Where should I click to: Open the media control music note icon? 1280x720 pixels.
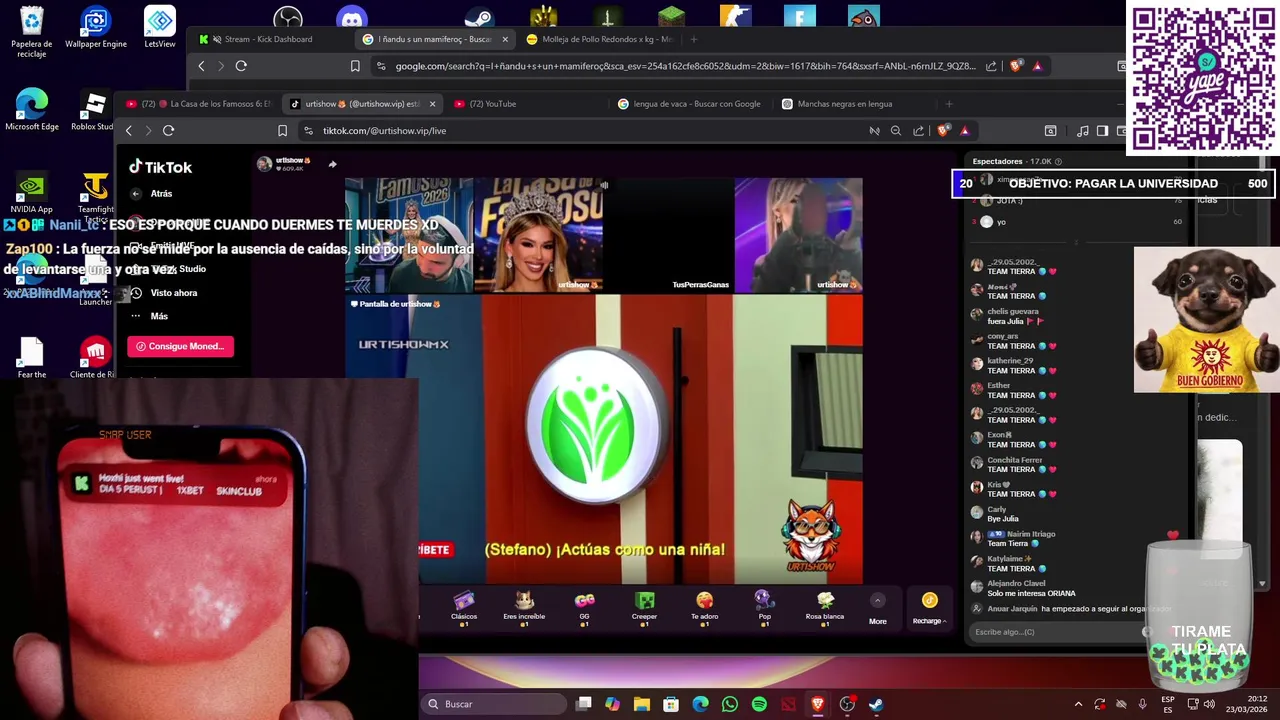point(1082,130)
